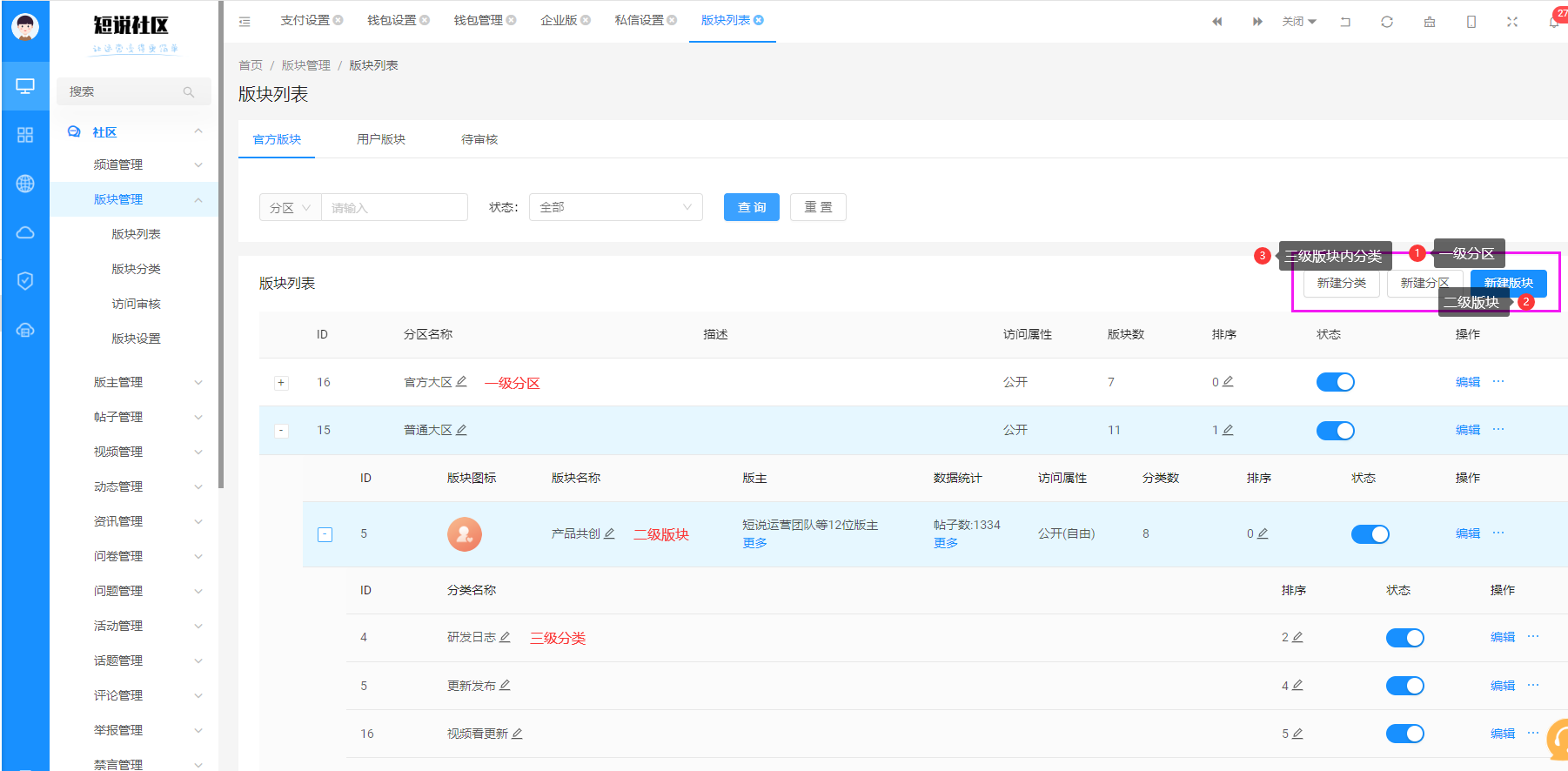Open the 关闭 dropdown in the top bar

pyautogui.click(x=1299, y=22)
